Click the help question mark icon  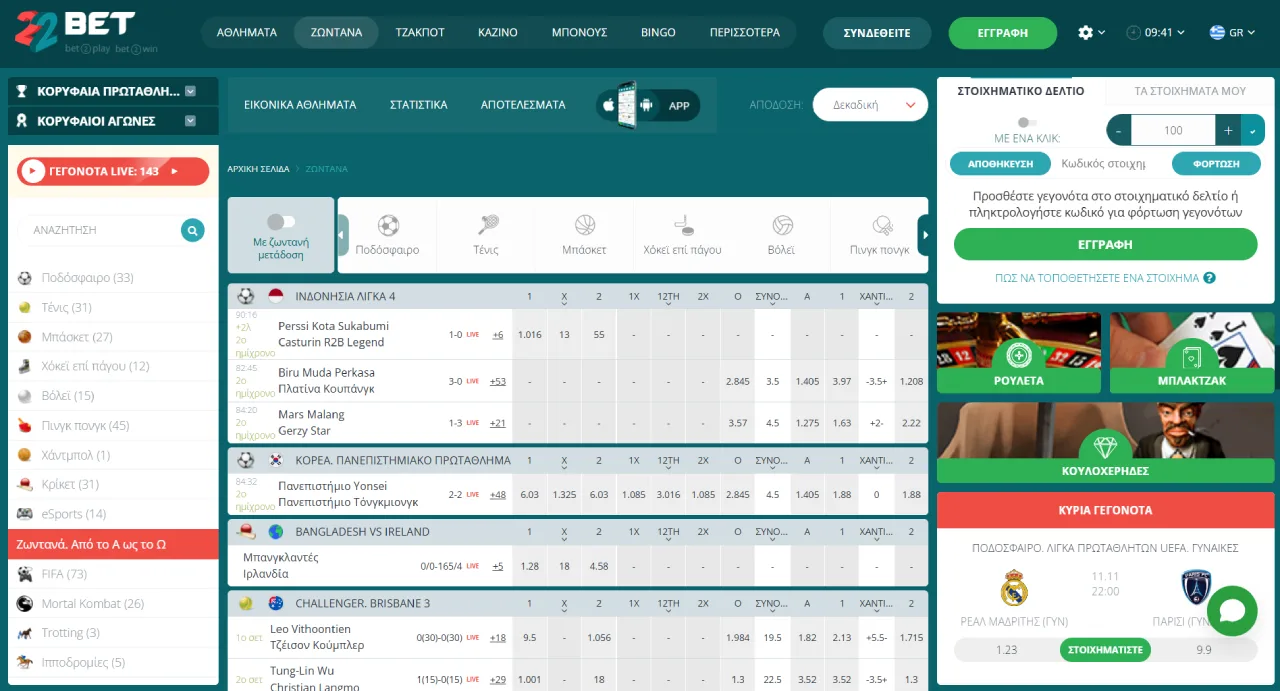(x=1209, y=278)
